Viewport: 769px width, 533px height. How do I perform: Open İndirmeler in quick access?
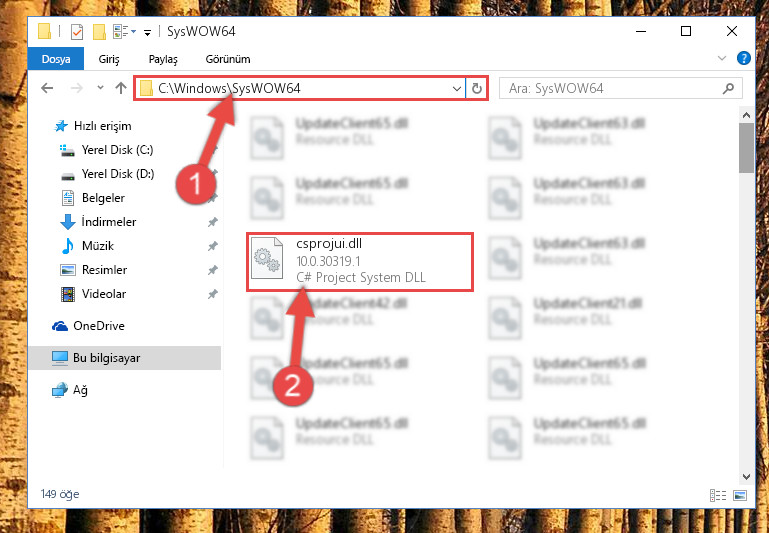(109, 222)
